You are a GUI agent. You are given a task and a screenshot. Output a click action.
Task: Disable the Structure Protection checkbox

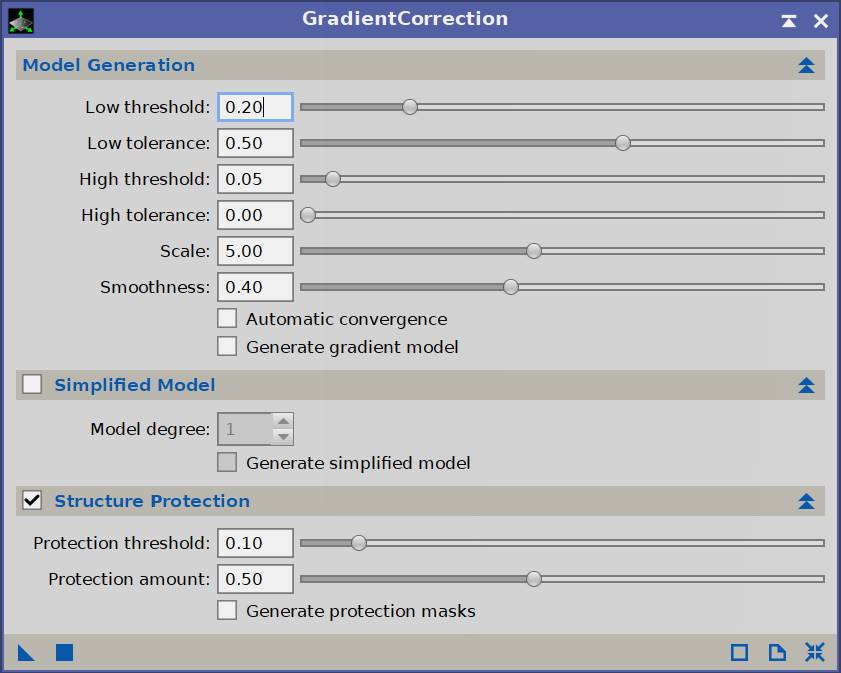tap(32, 500)
